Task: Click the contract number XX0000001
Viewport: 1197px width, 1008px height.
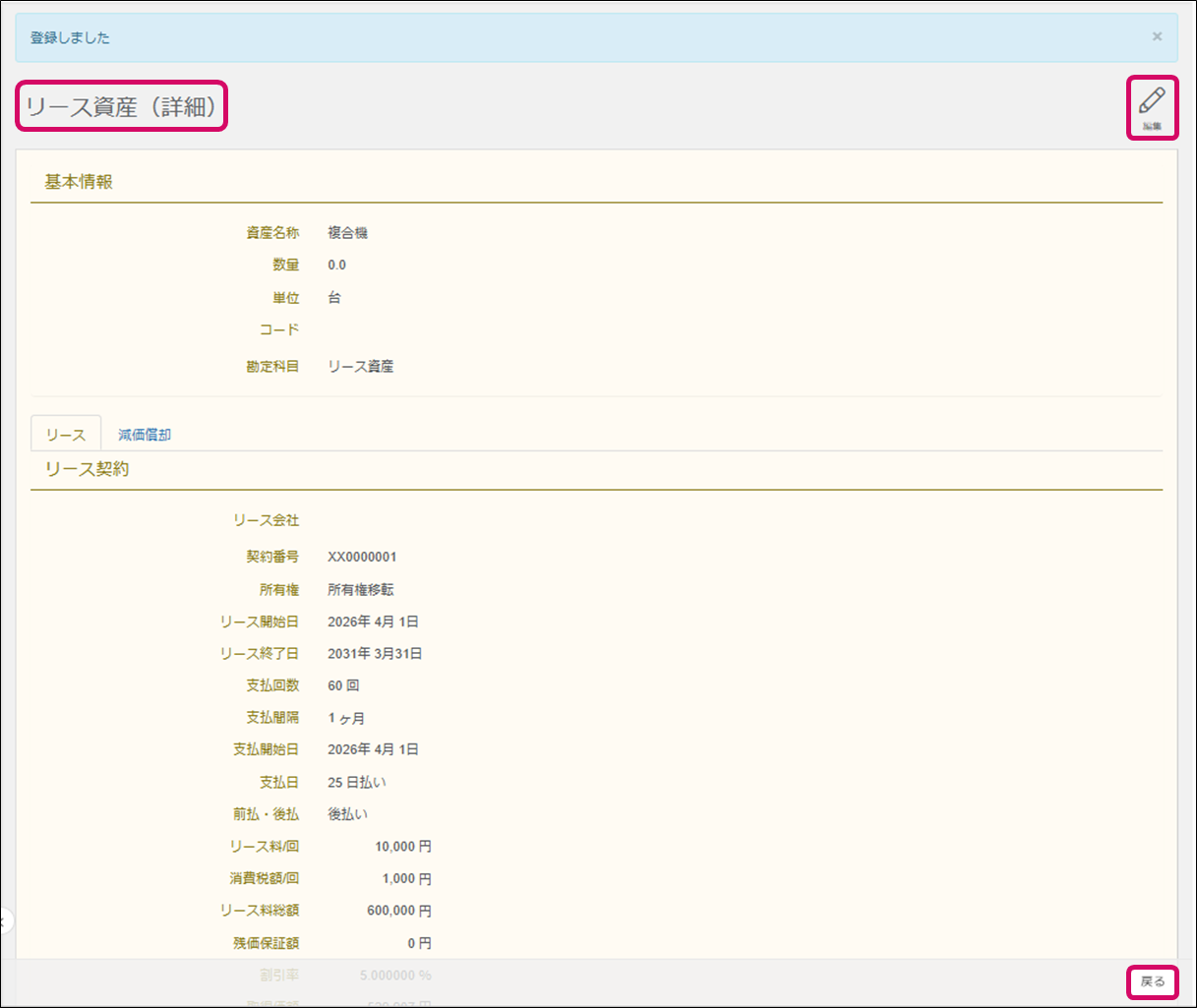Action: click(362, 557)
